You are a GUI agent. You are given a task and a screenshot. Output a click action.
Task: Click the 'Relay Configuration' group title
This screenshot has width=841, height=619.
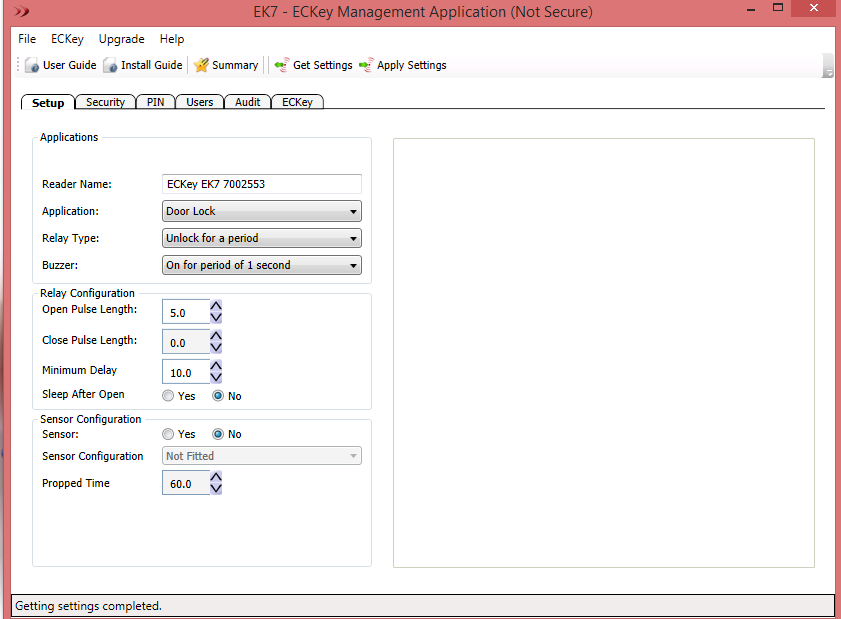87,293
